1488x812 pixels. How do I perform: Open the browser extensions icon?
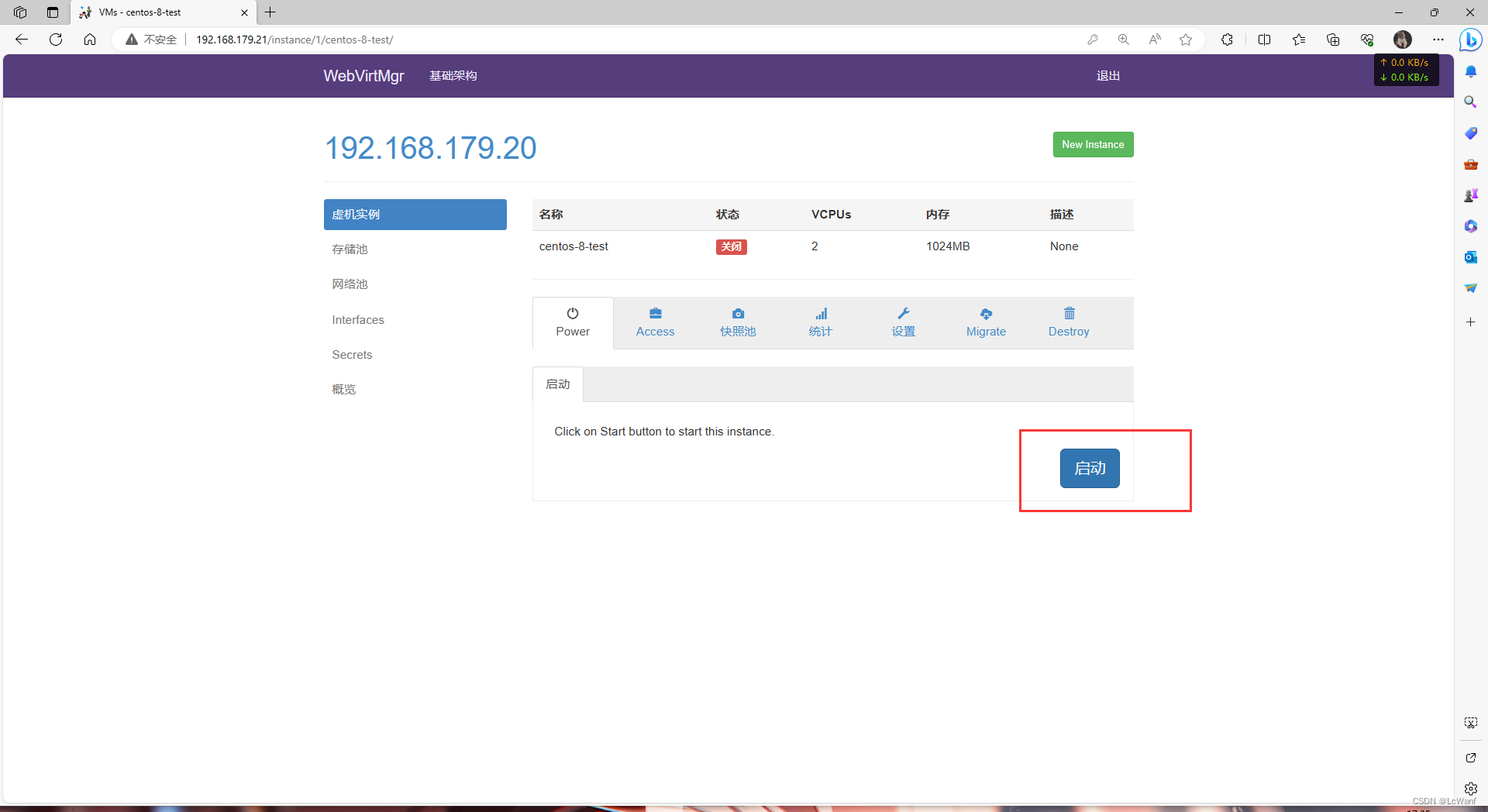(1227, 40)
